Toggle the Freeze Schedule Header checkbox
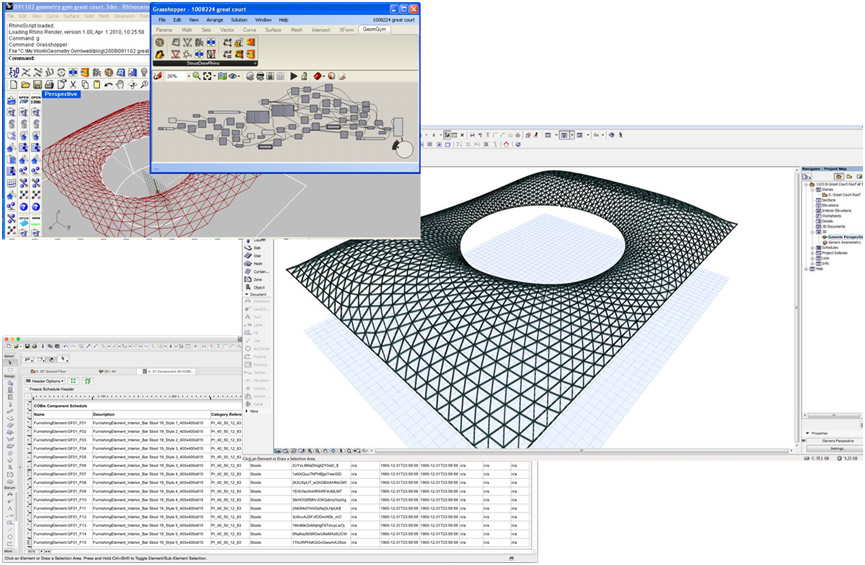The image size is (865, 565). [x=26, y=390]
